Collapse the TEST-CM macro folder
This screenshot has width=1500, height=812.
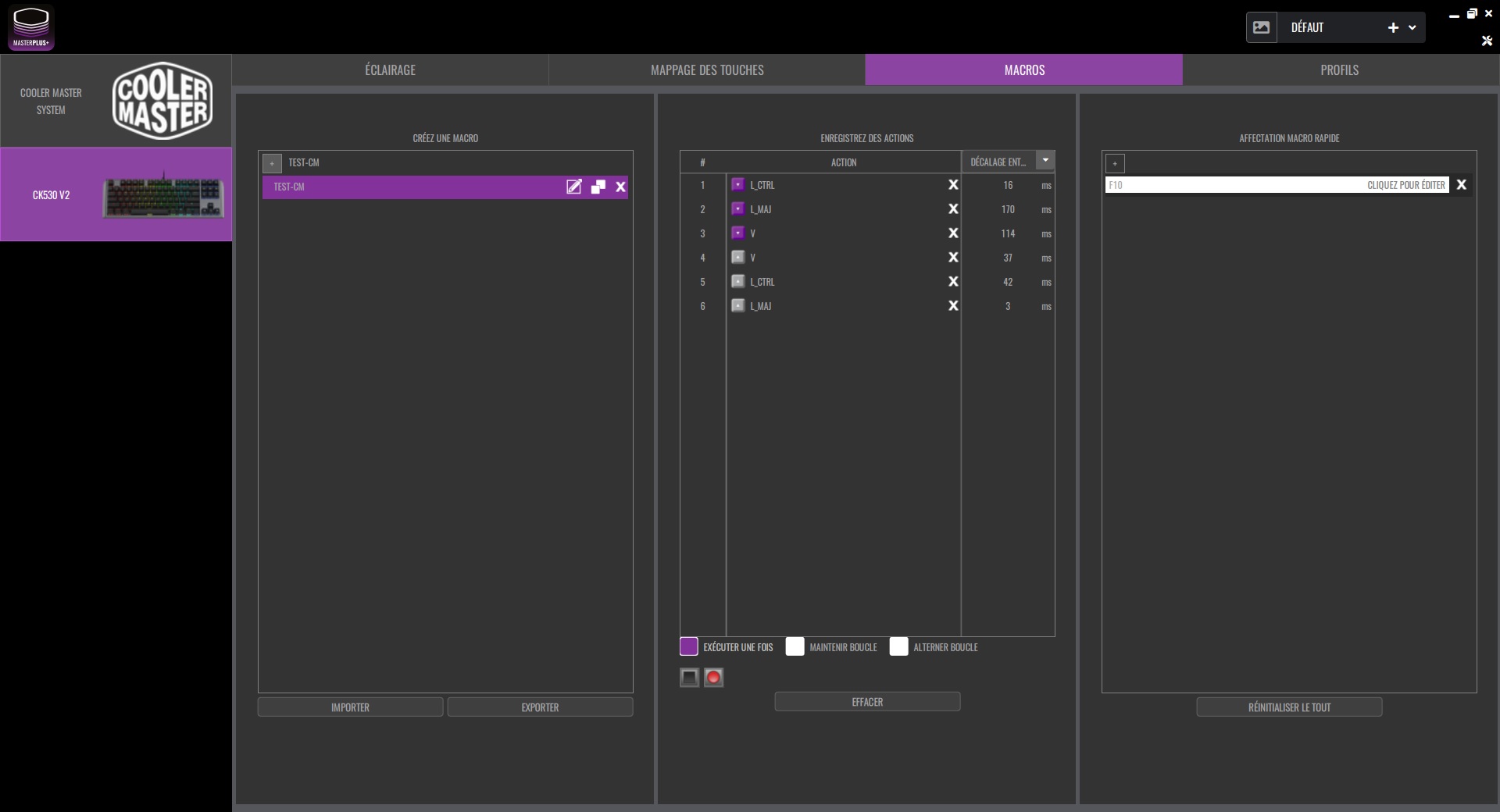(x=272, y=163)
